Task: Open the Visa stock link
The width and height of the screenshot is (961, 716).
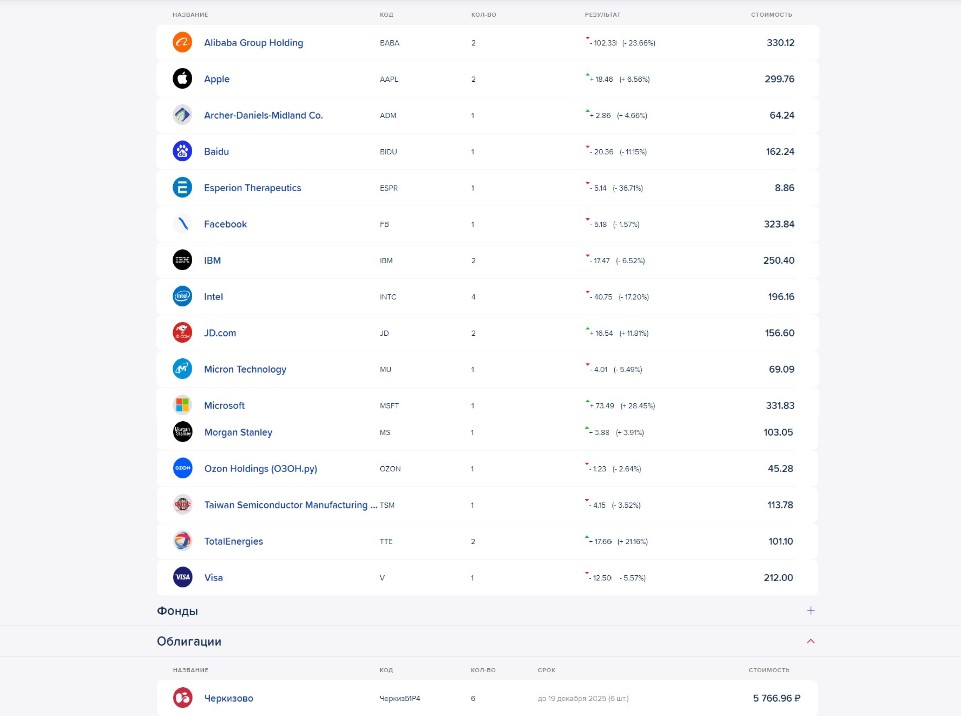Action: point(213,577)
